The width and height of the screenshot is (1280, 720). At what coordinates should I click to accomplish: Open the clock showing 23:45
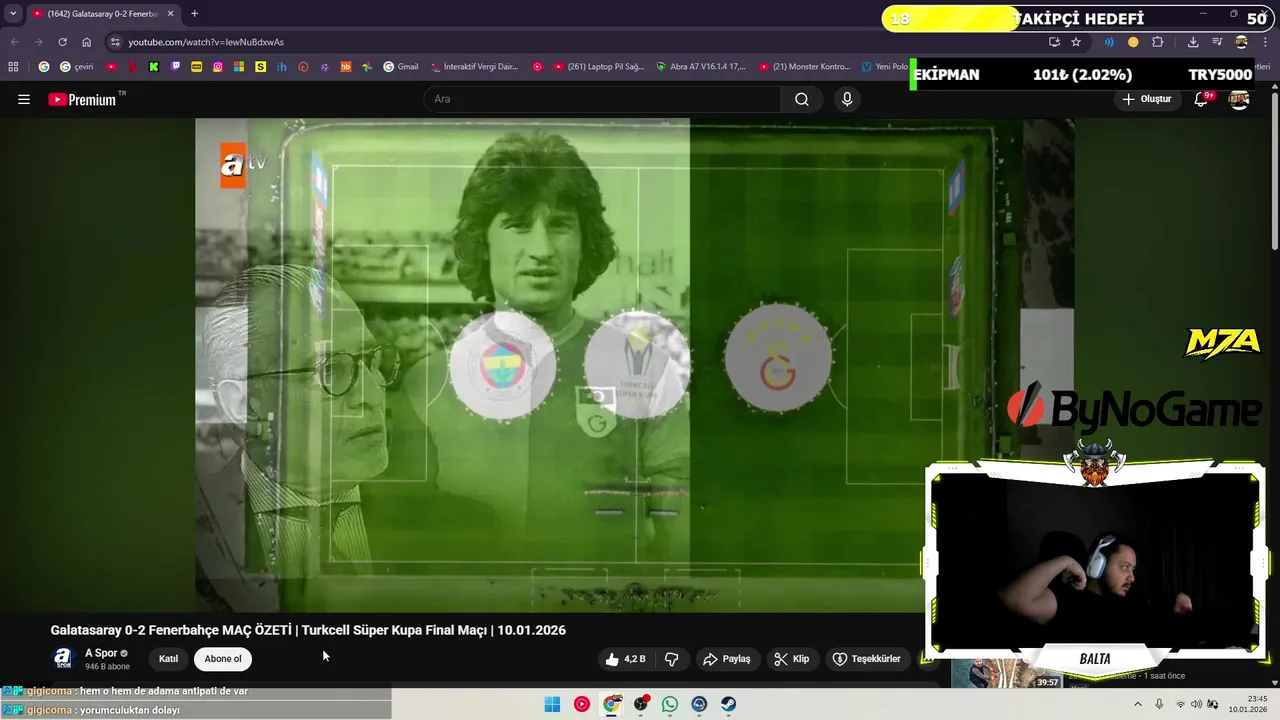pyautogui.click(x=1248, y=704)
